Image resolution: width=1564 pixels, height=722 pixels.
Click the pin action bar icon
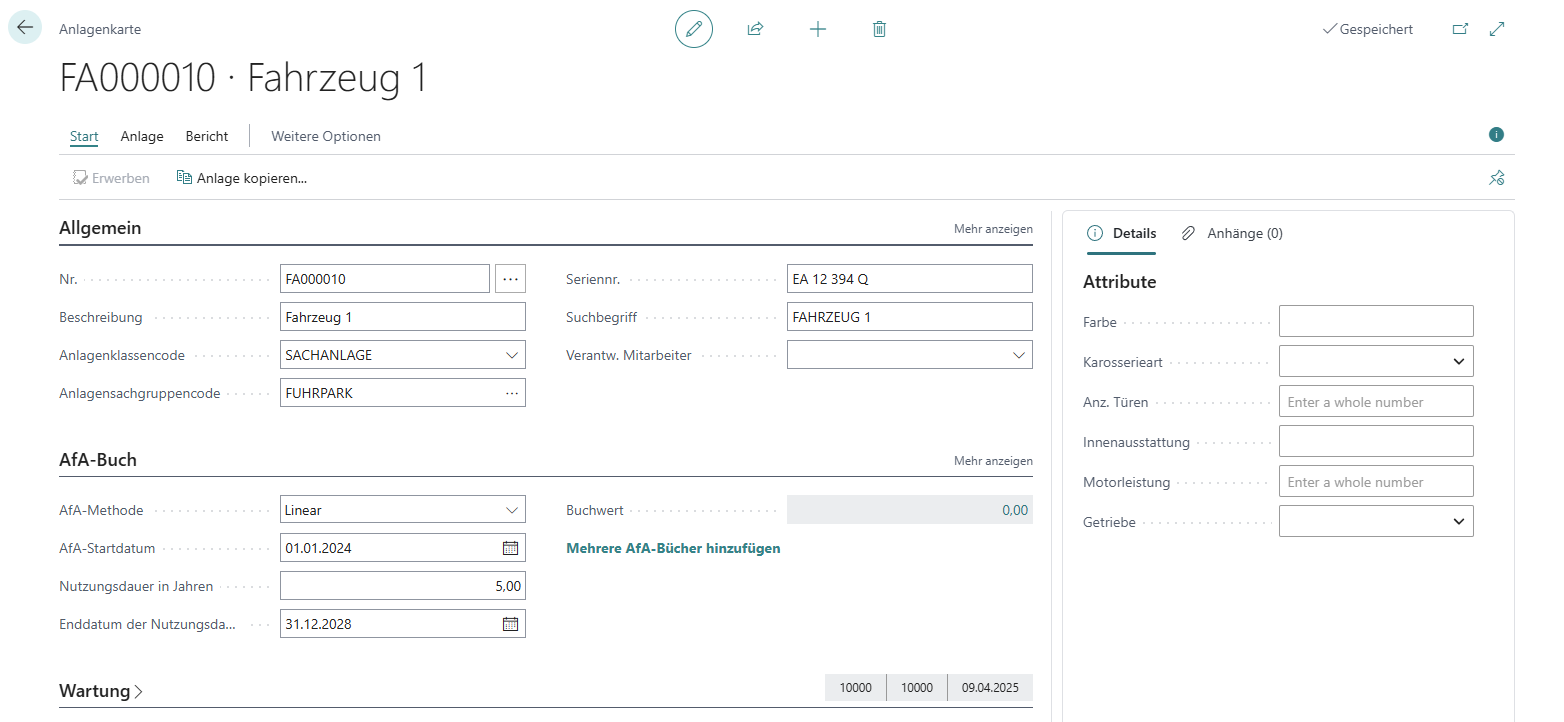[x=1496, y=178]
